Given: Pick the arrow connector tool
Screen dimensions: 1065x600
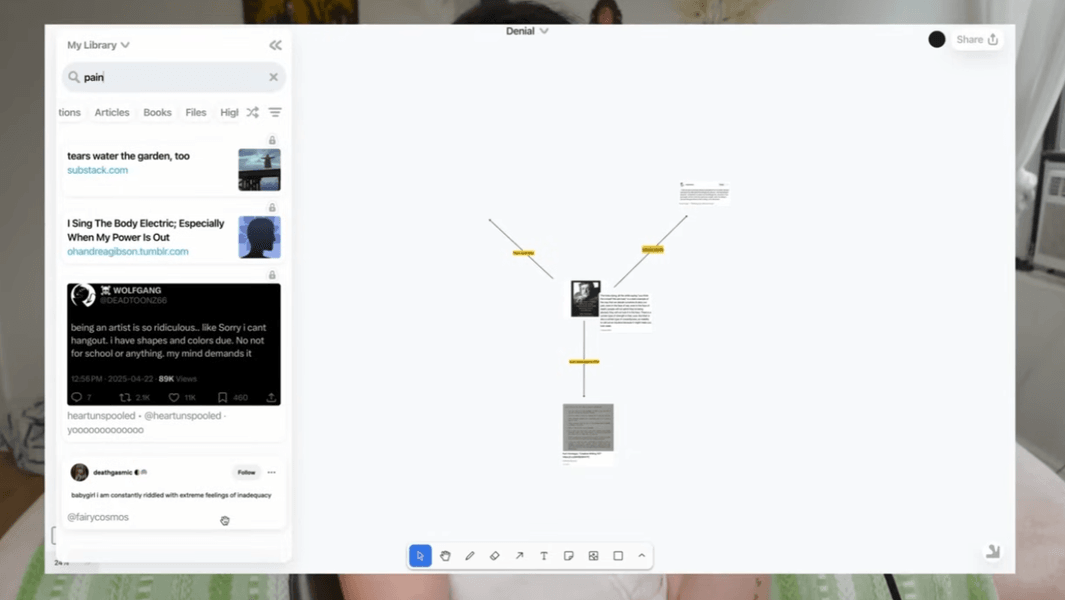Looking at the screenshot, I should click(519, 556).
